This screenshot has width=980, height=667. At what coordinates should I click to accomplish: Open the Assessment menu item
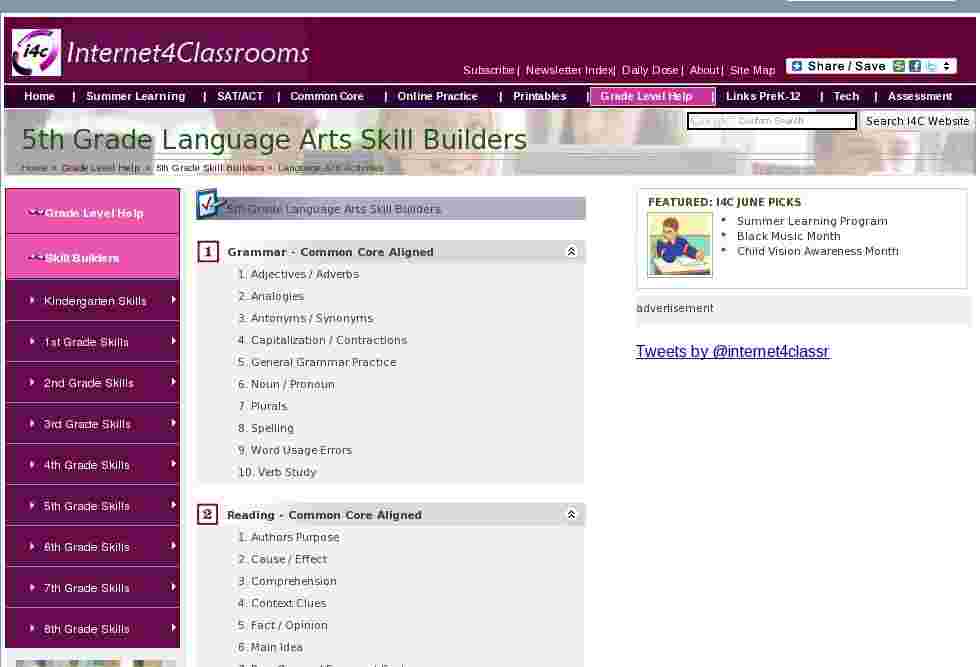[x=919, y=96]
